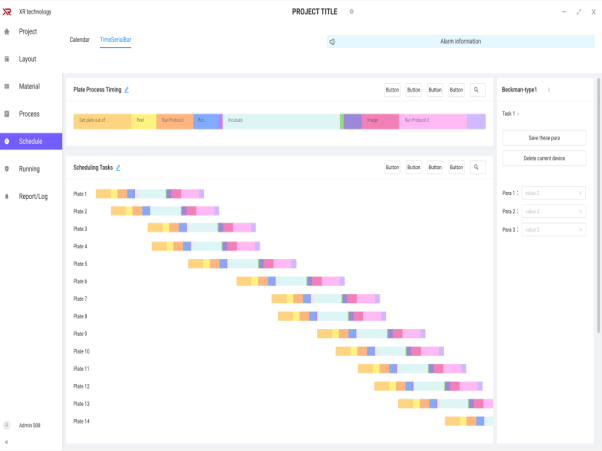This screenshot has height=451, width=602.
Task: Expand the Beckman-type1 chevron
Action: [548, 90]
